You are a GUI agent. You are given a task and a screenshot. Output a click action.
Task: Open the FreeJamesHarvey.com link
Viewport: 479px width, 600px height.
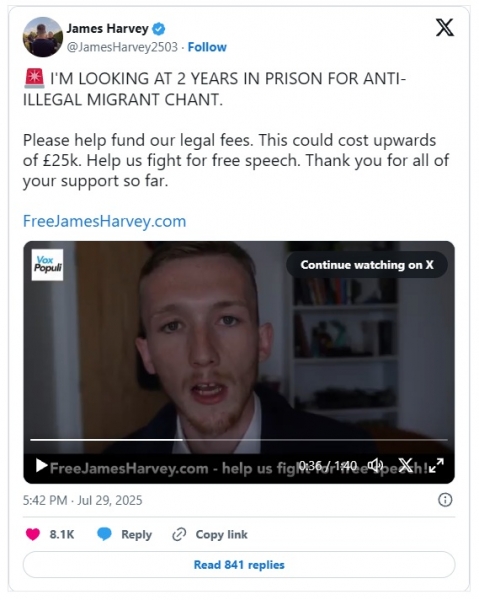tap(104, 221)
